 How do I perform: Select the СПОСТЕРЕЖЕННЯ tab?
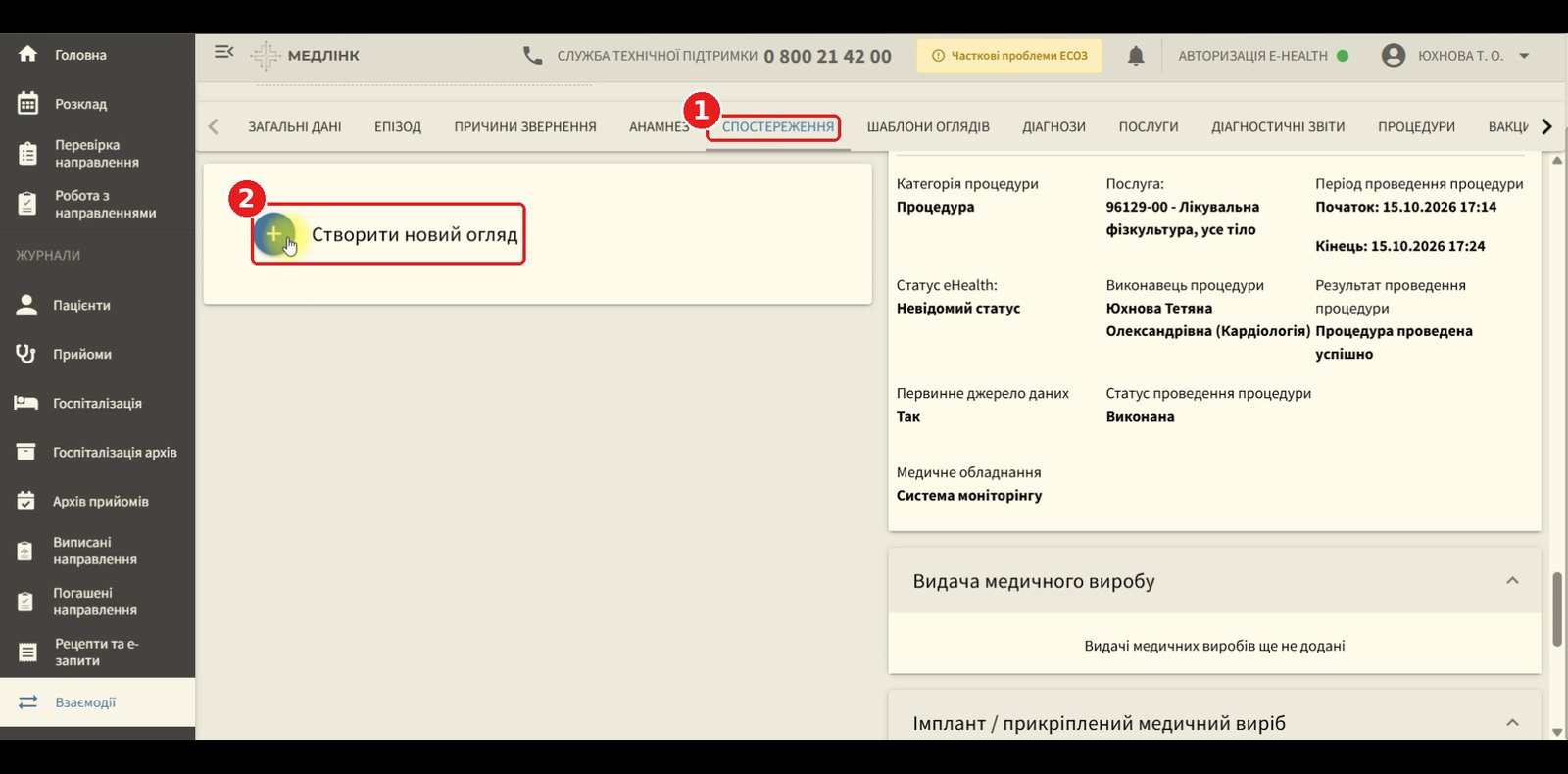778,127
